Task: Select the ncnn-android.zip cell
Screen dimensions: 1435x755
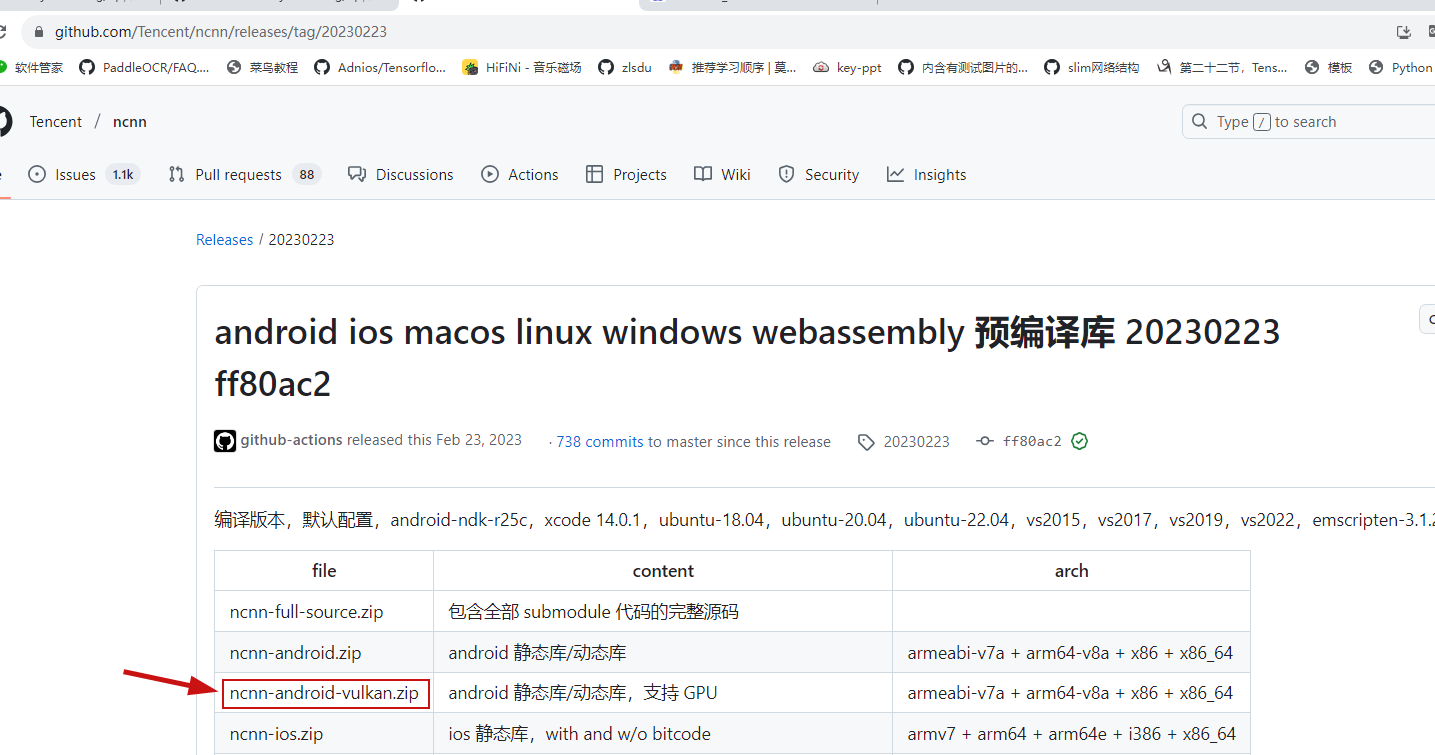Action: point(324,653)
